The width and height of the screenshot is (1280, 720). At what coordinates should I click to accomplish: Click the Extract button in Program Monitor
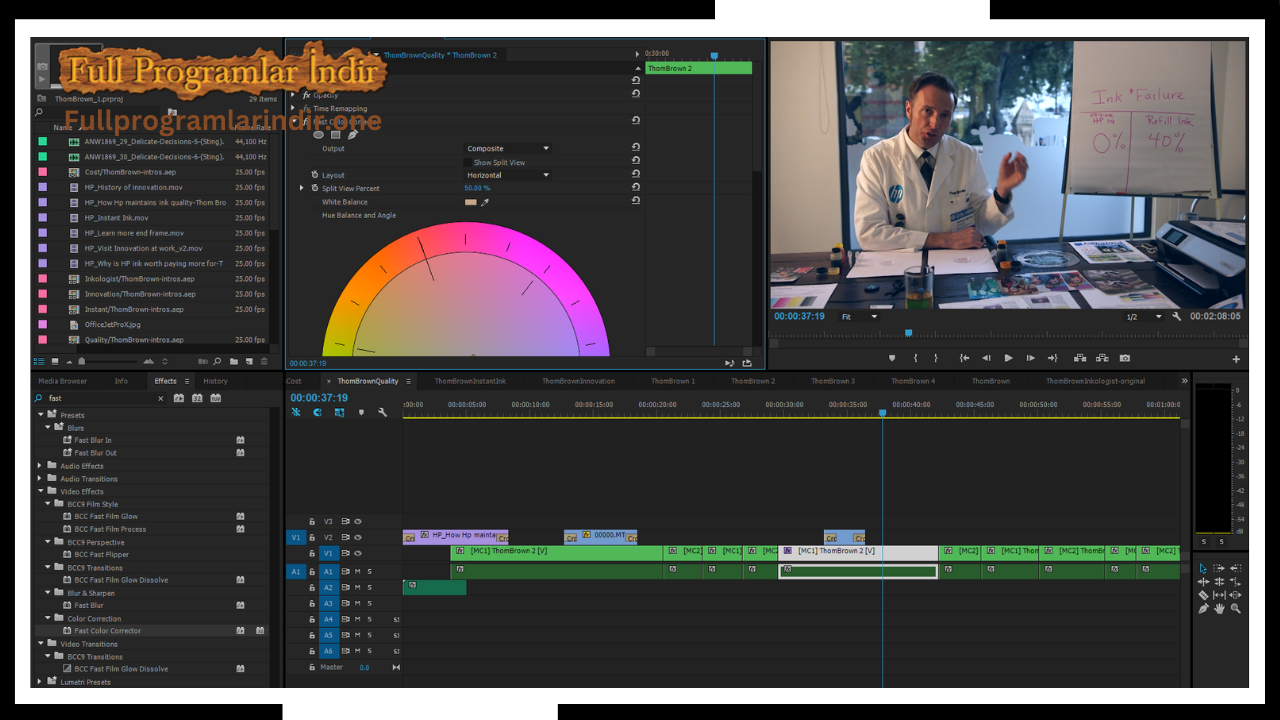pyautogui.click(x=1102, y=358)
